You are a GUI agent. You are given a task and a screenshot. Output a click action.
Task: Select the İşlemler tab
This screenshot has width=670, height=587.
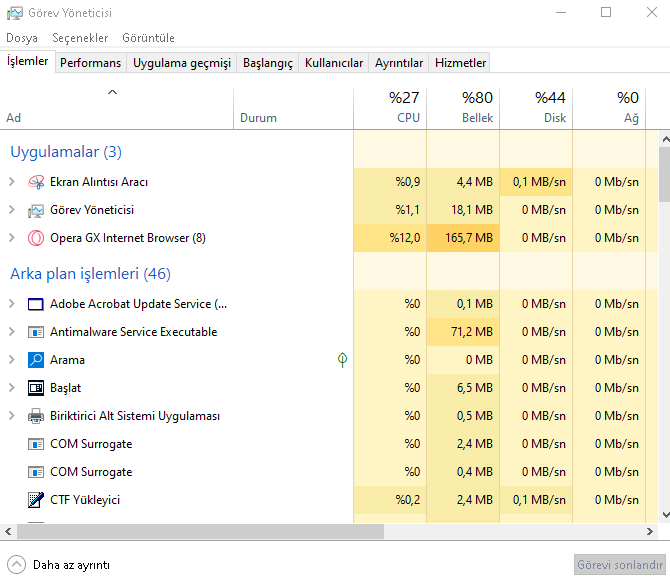click(27, 61)
